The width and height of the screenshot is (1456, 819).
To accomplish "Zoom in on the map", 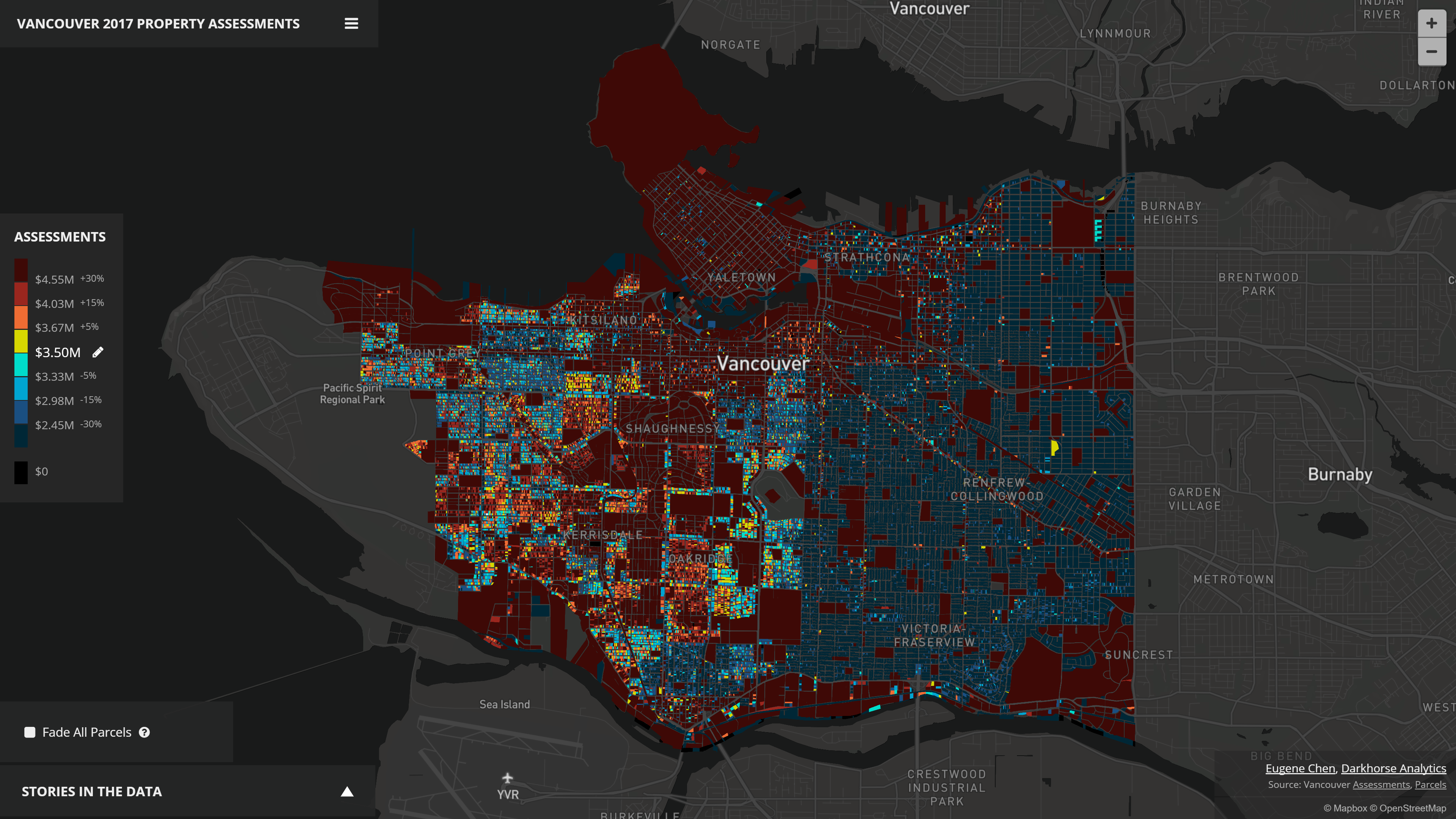I will click(1431, 23).
